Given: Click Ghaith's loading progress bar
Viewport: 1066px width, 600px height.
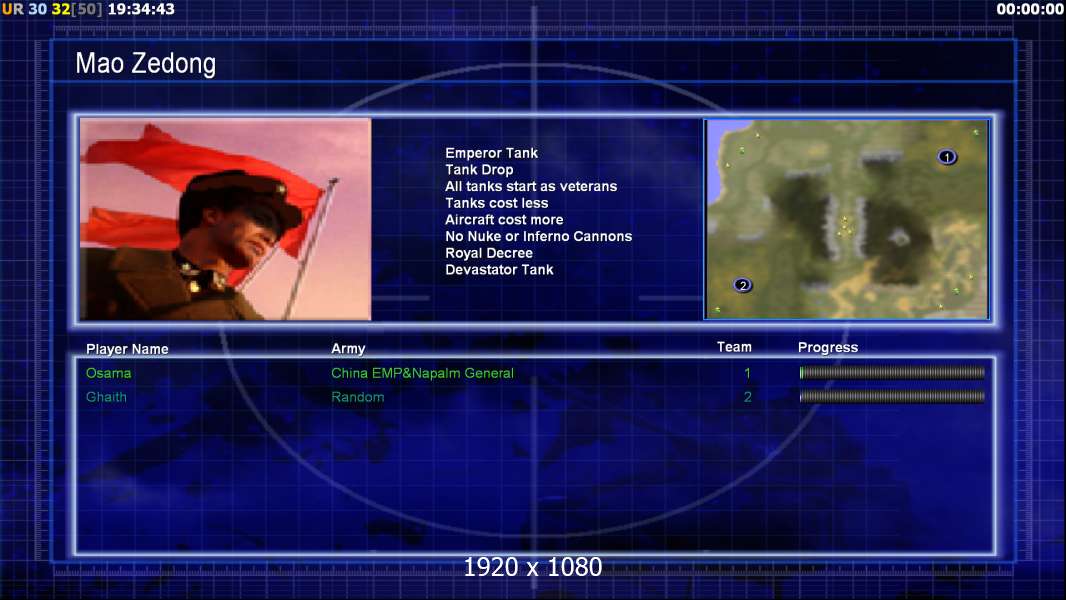Looking at the screenshot, I should 892,396.
